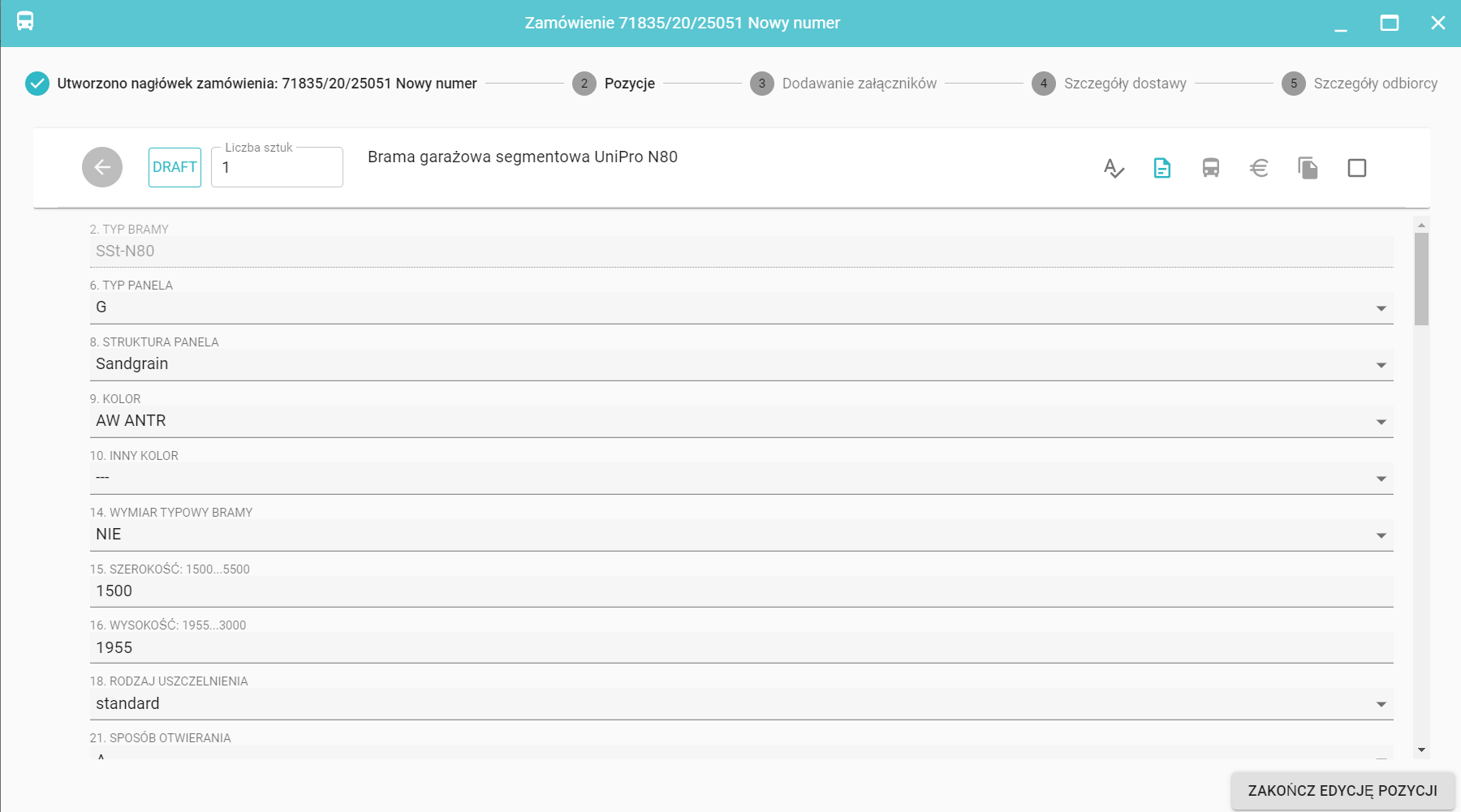Click the vertical scrollbar thumb
This screenshot has width=1461, height=812.
[x=1420, y=278]
